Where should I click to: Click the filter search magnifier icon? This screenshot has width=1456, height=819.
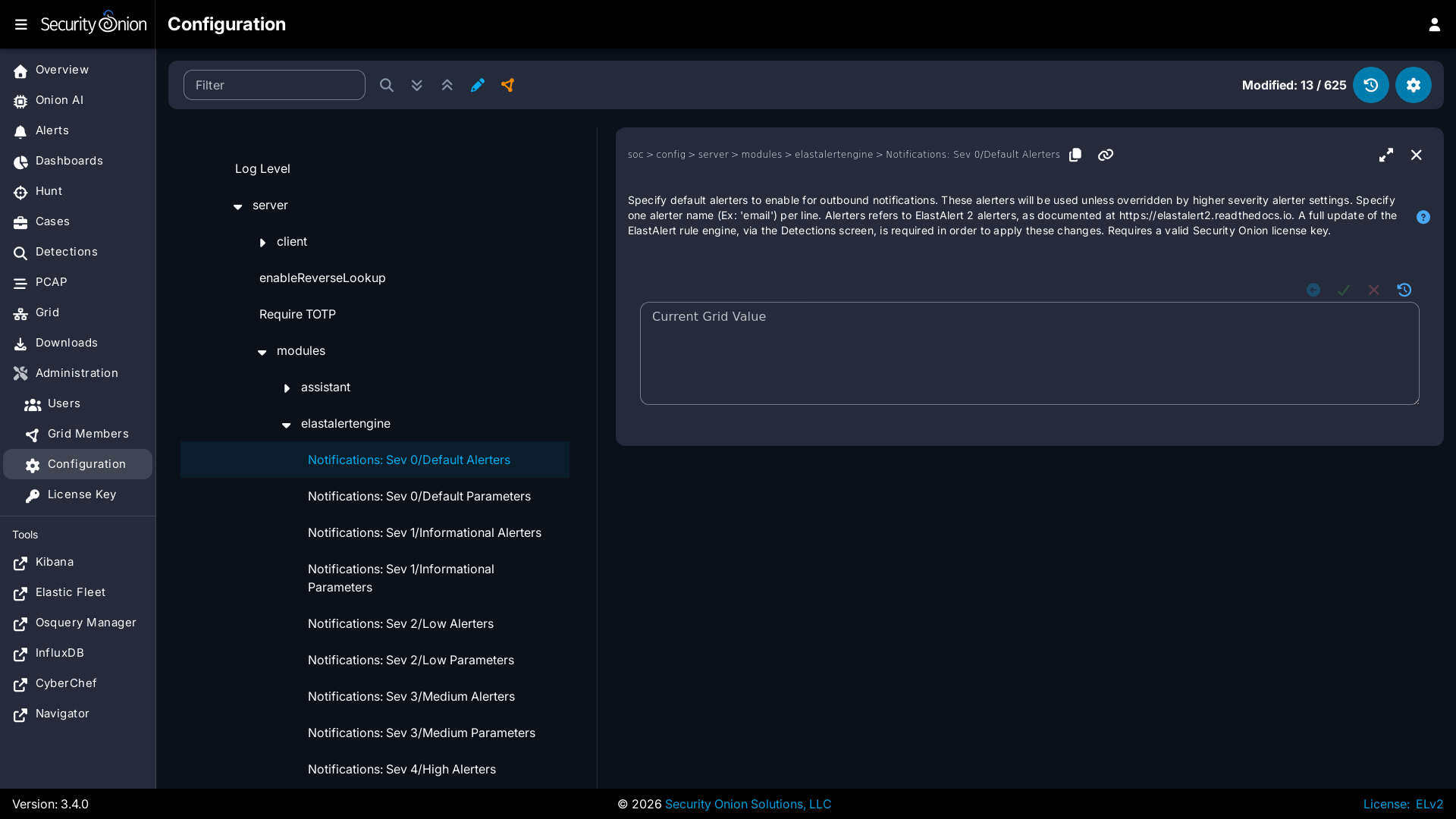(x=387, y=85)
